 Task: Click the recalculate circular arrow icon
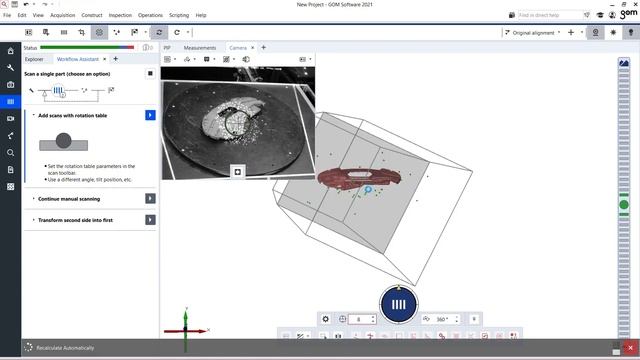177,32
